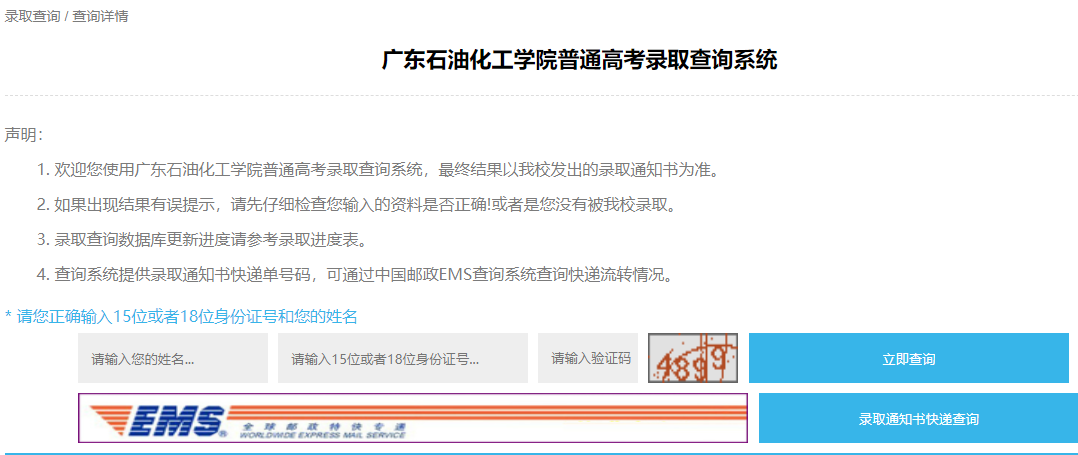The width and height of the screenshot is (1078, 455).
Task: Click the 声明: heading text
Action: point(24,135)
